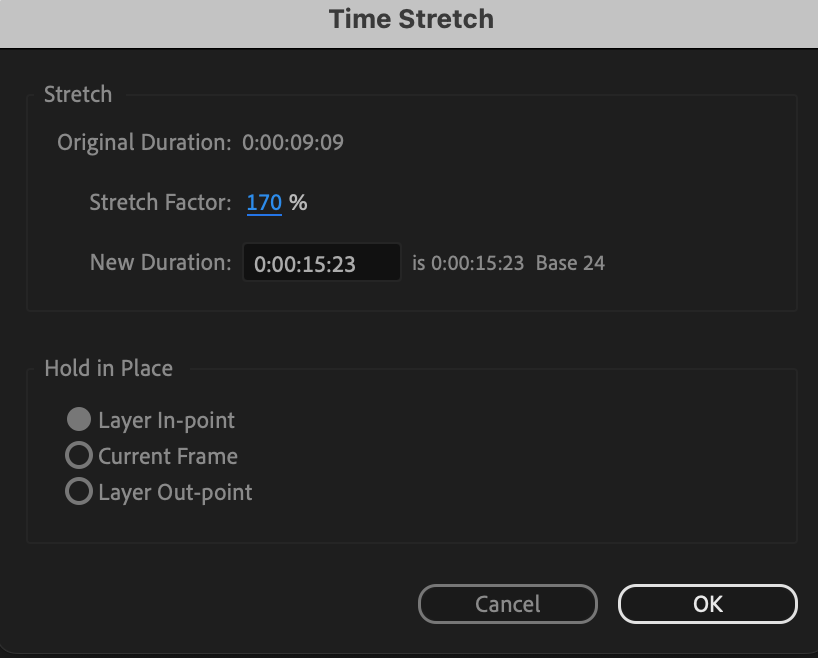
Task: Choose the Current Frame radio circle
Action: pyautogui.click(x=79, y=456)
